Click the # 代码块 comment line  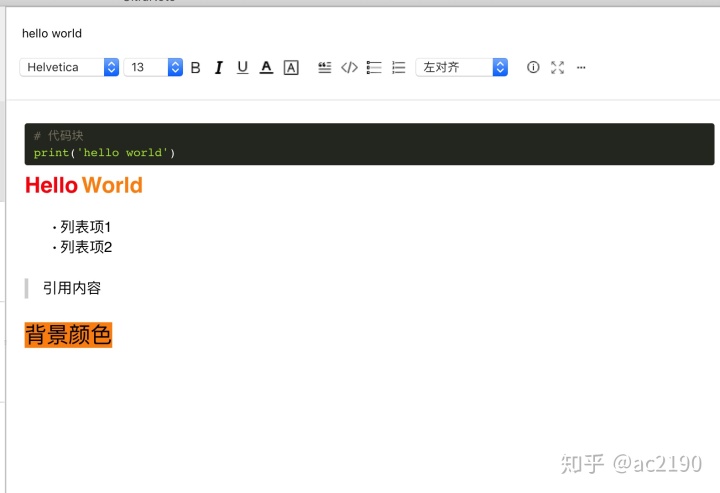pos(58,135)
